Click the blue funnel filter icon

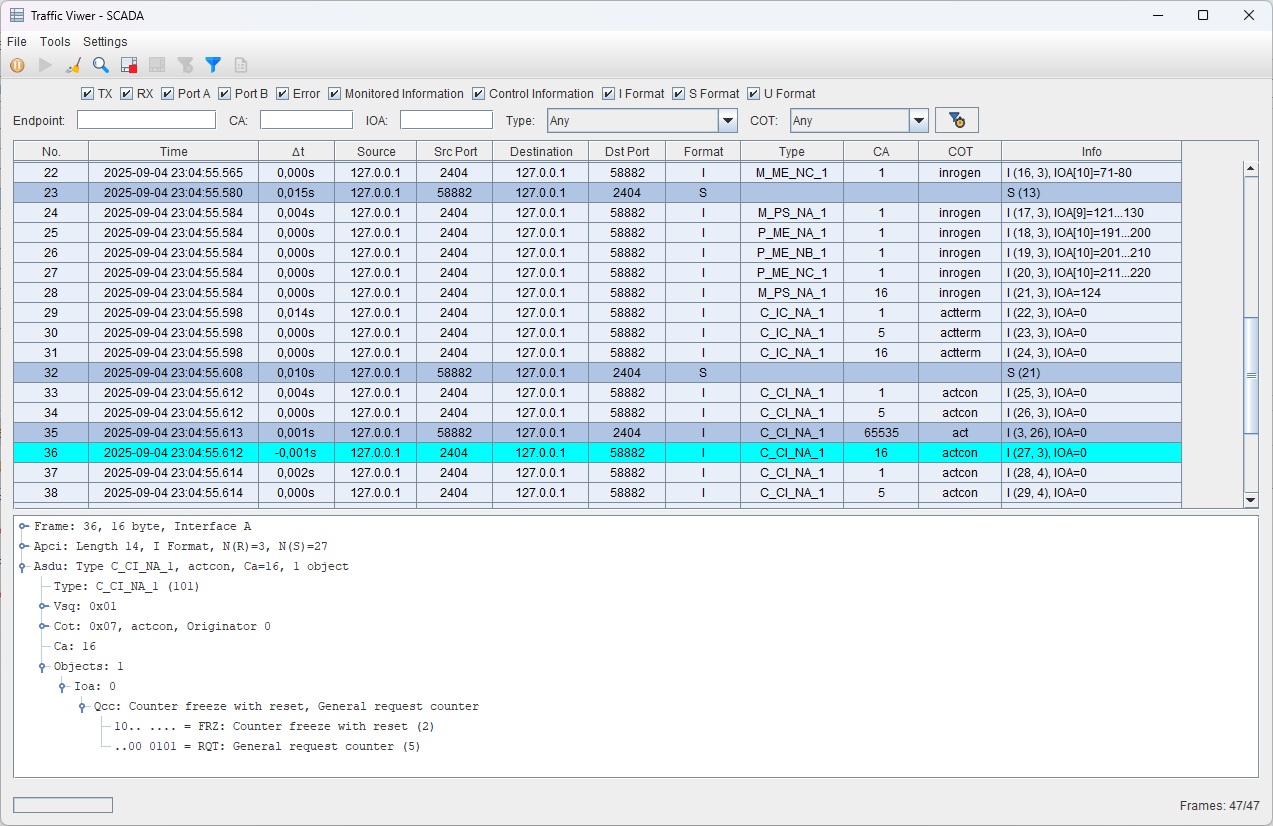213,65
